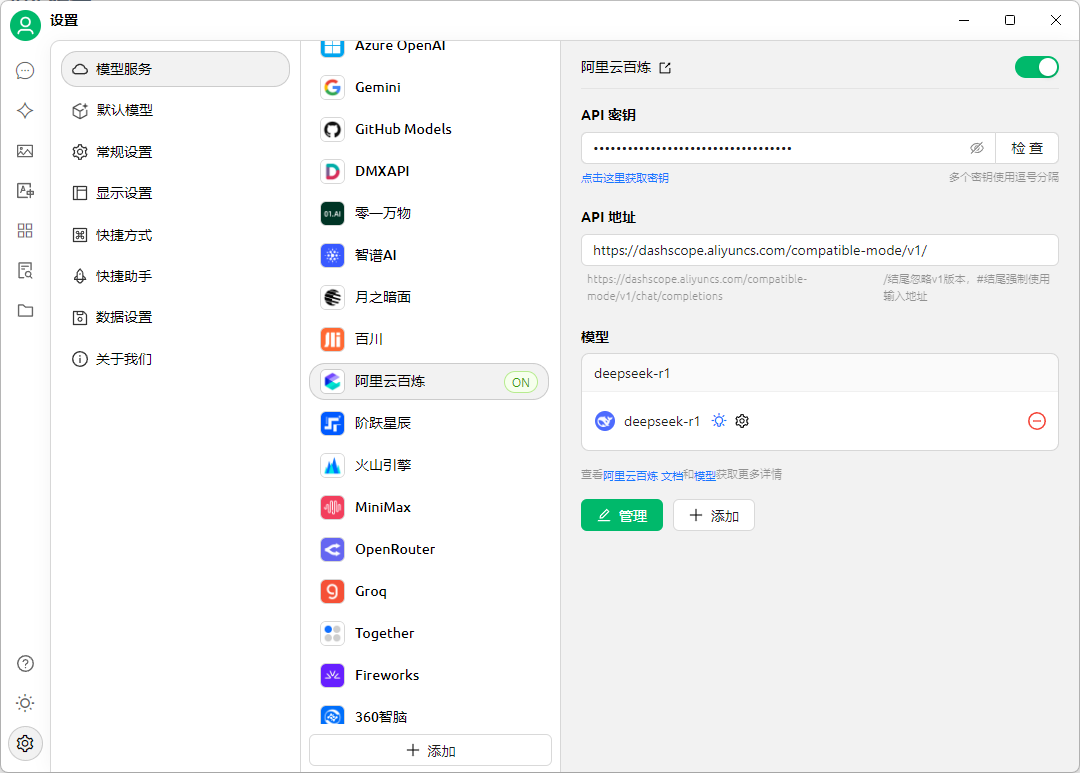Image resolution: width=1080 pixels, height=773 pixels.
Task: Open the image painting sidebar icon
Action: coord(25,151)
